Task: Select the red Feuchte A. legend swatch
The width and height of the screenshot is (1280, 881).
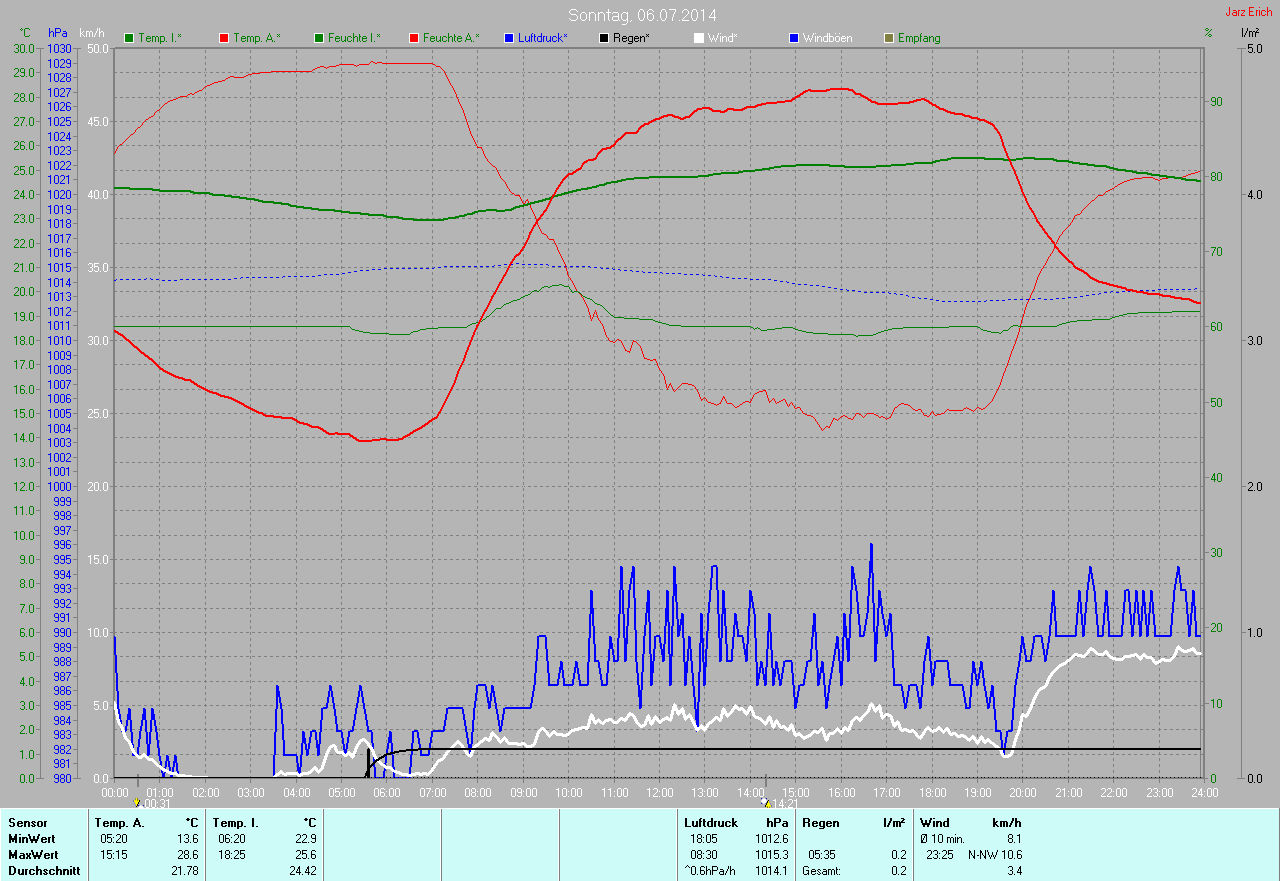Action: (x=414, y=38)
